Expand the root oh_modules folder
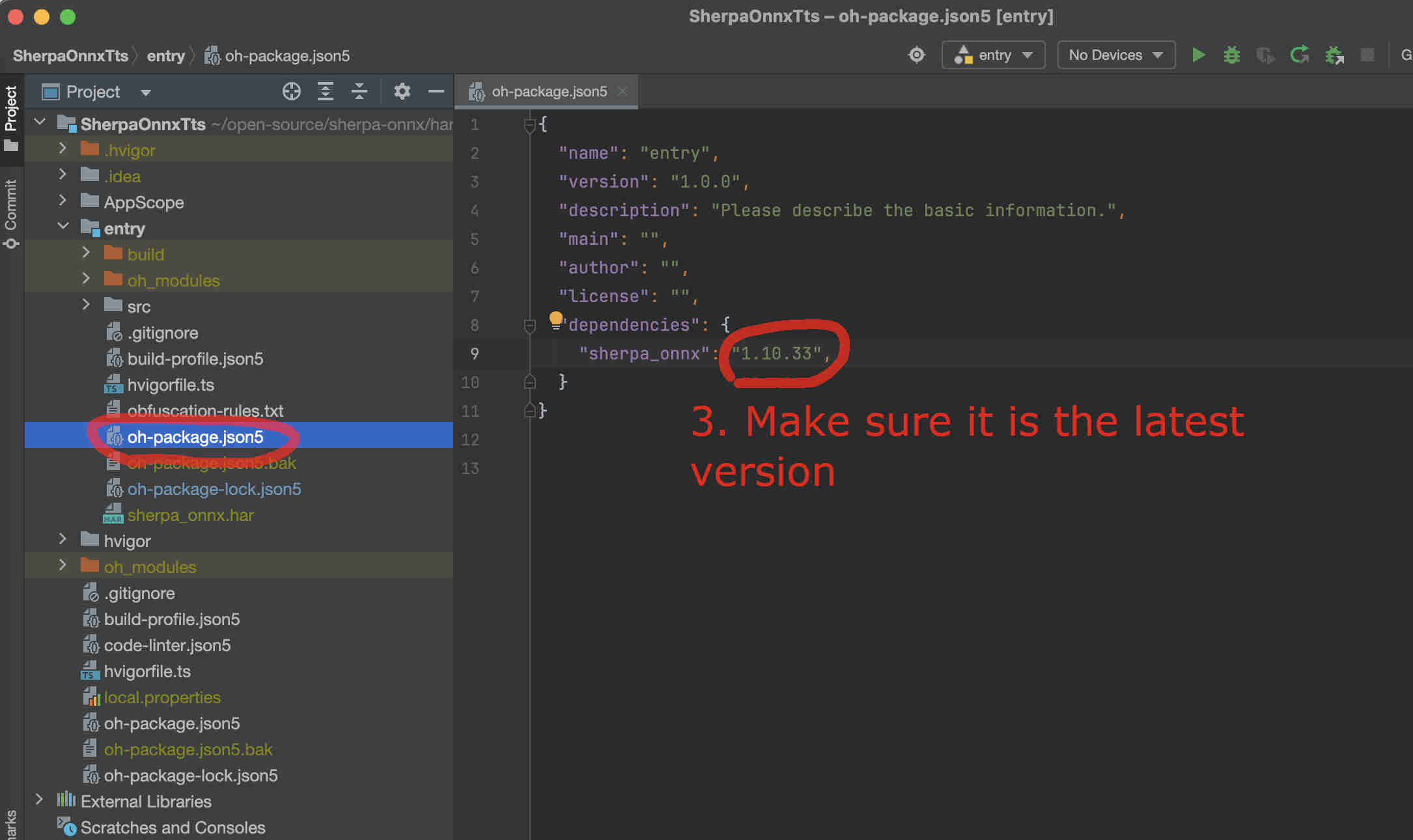The image size is (1413, 840). click(x=63, y=565)
